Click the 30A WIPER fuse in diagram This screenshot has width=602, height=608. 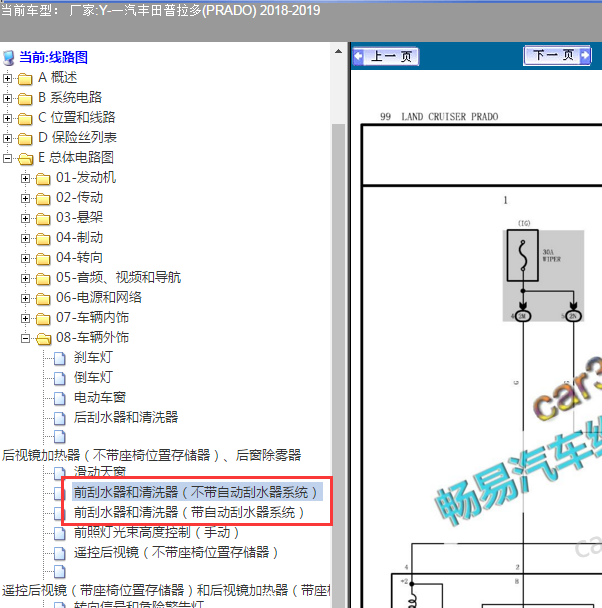click(x=523, y=256)
